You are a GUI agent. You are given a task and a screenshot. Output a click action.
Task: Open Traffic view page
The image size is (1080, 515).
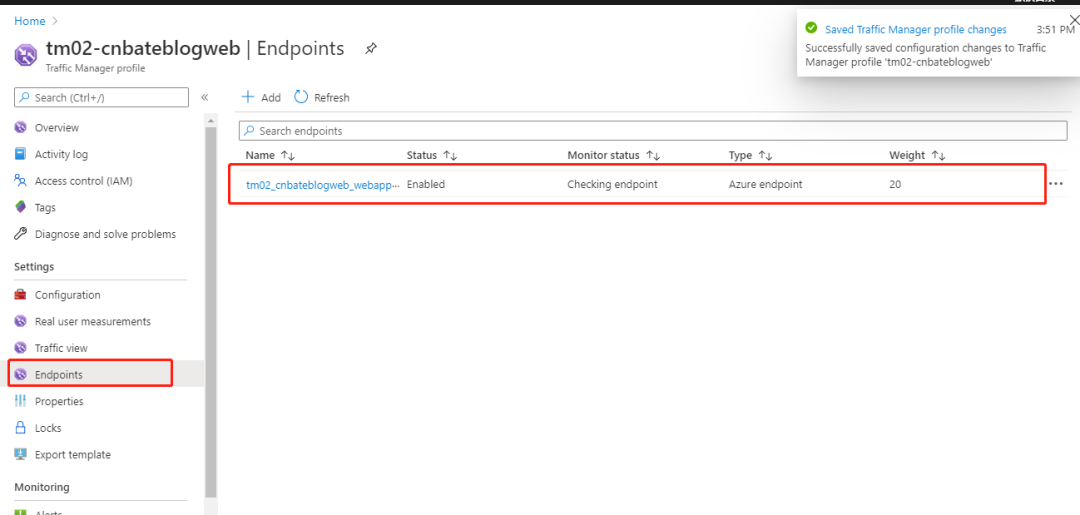point(61,348)
